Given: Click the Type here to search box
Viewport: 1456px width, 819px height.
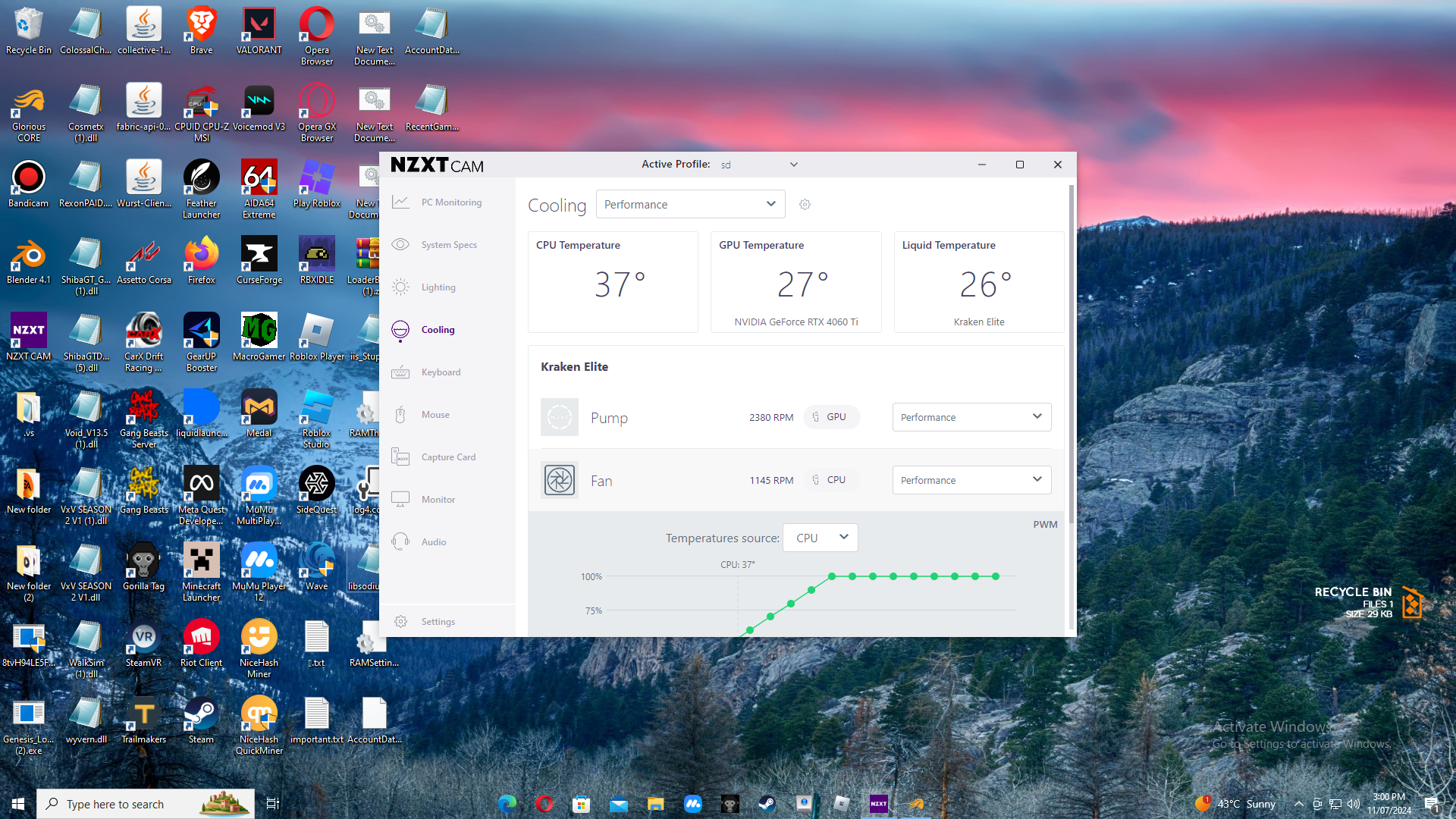Looking at the screenshot, I should click(146, 804).
